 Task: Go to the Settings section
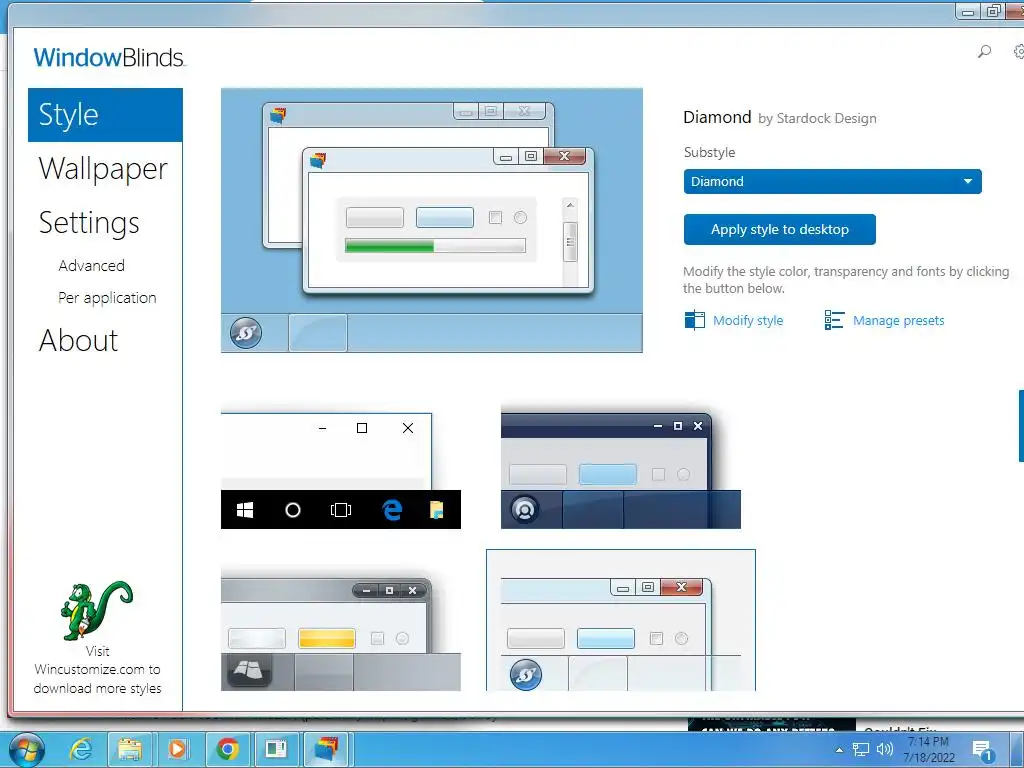tap(89, 223)
